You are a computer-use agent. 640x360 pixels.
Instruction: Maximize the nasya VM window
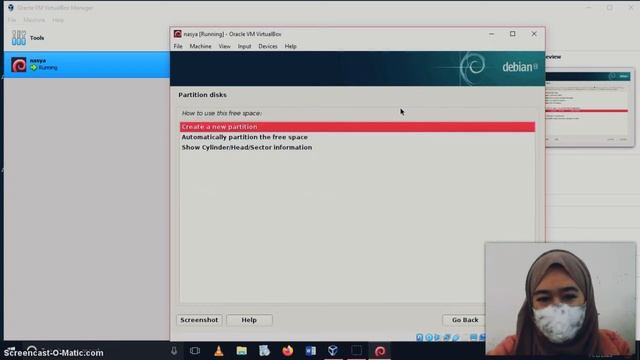coord(513,34)
